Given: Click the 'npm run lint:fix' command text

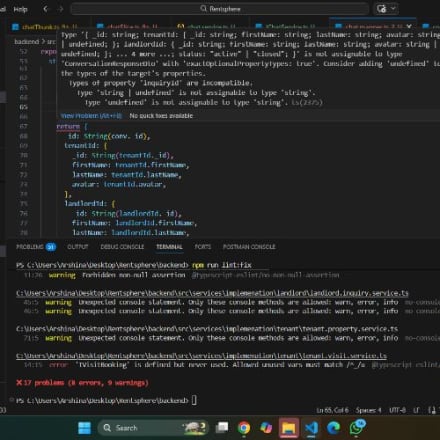Looking at the screenshot, I should tap(222, 265).
